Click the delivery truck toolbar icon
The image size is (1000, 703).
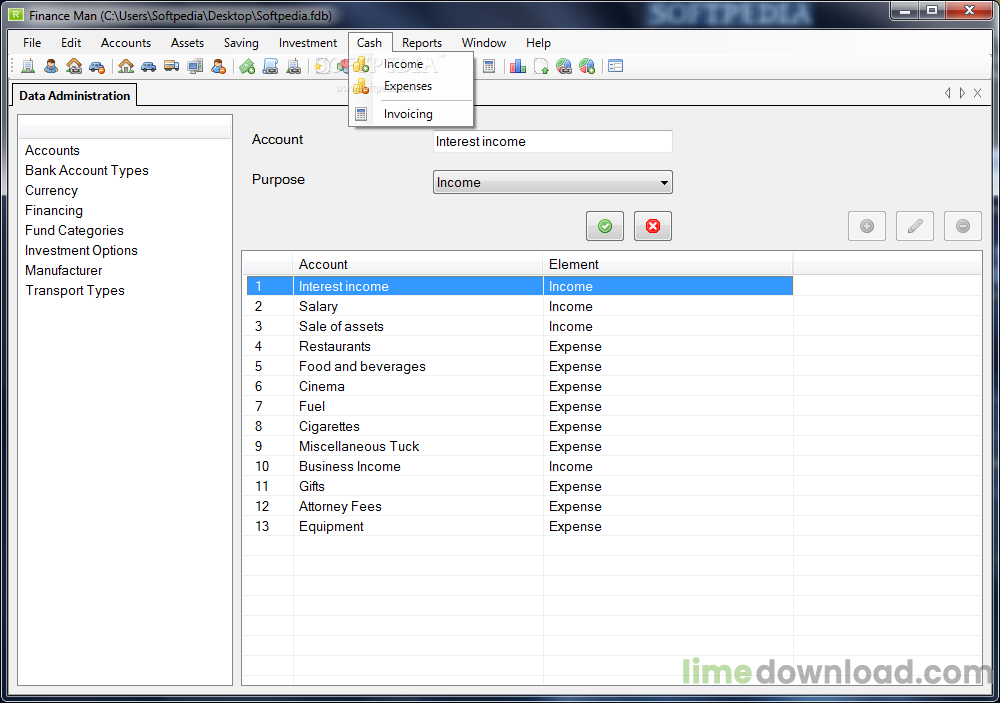click(x=172, y=66)
